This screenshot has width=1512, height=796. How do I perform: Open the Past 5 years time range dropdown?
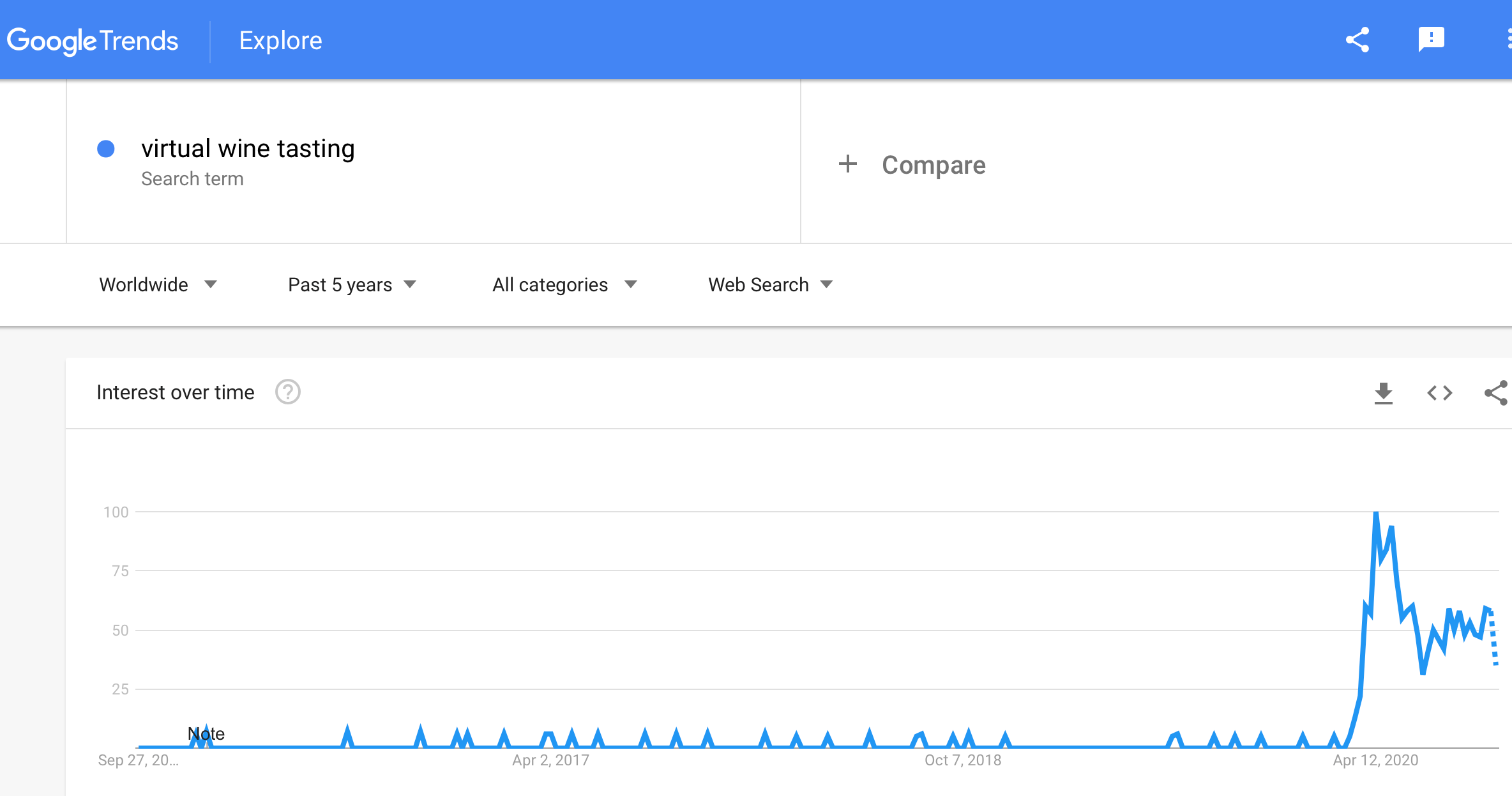352,285
